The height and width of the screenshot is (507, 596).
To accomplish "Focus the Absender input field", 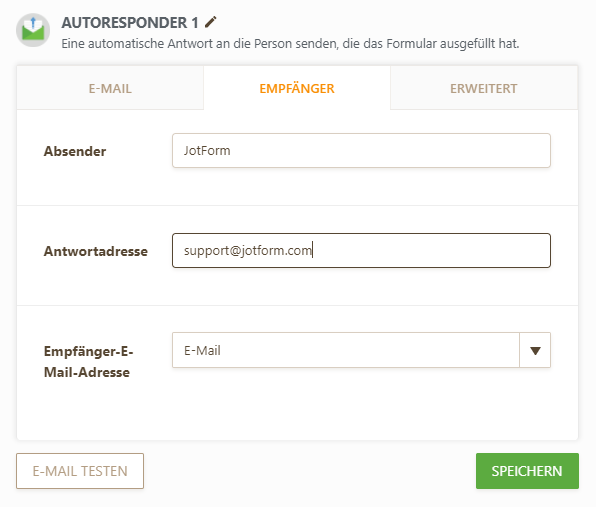I will tap(361, 151).
